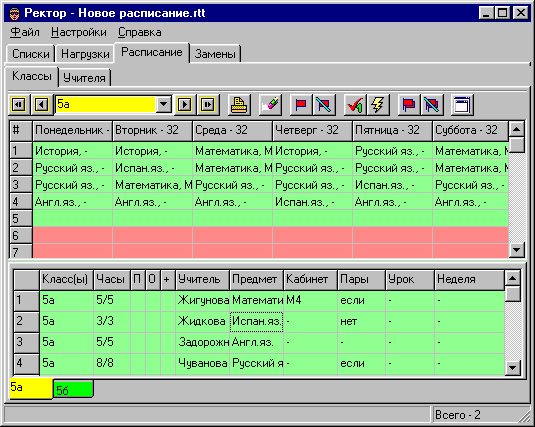Jump to last class navigation button
Image resolution: width=535 pixels, height=427 pixels.
point(207,104)
